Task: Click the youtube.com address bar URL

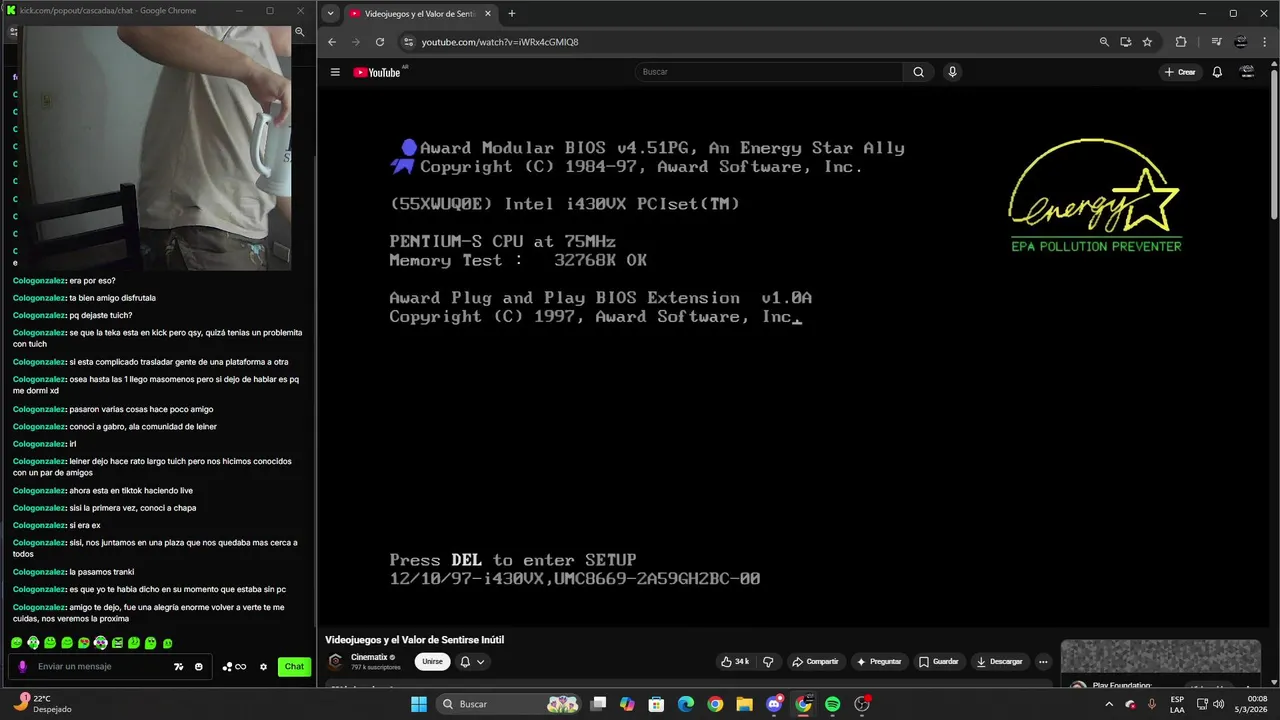Action: coord(500,42)
